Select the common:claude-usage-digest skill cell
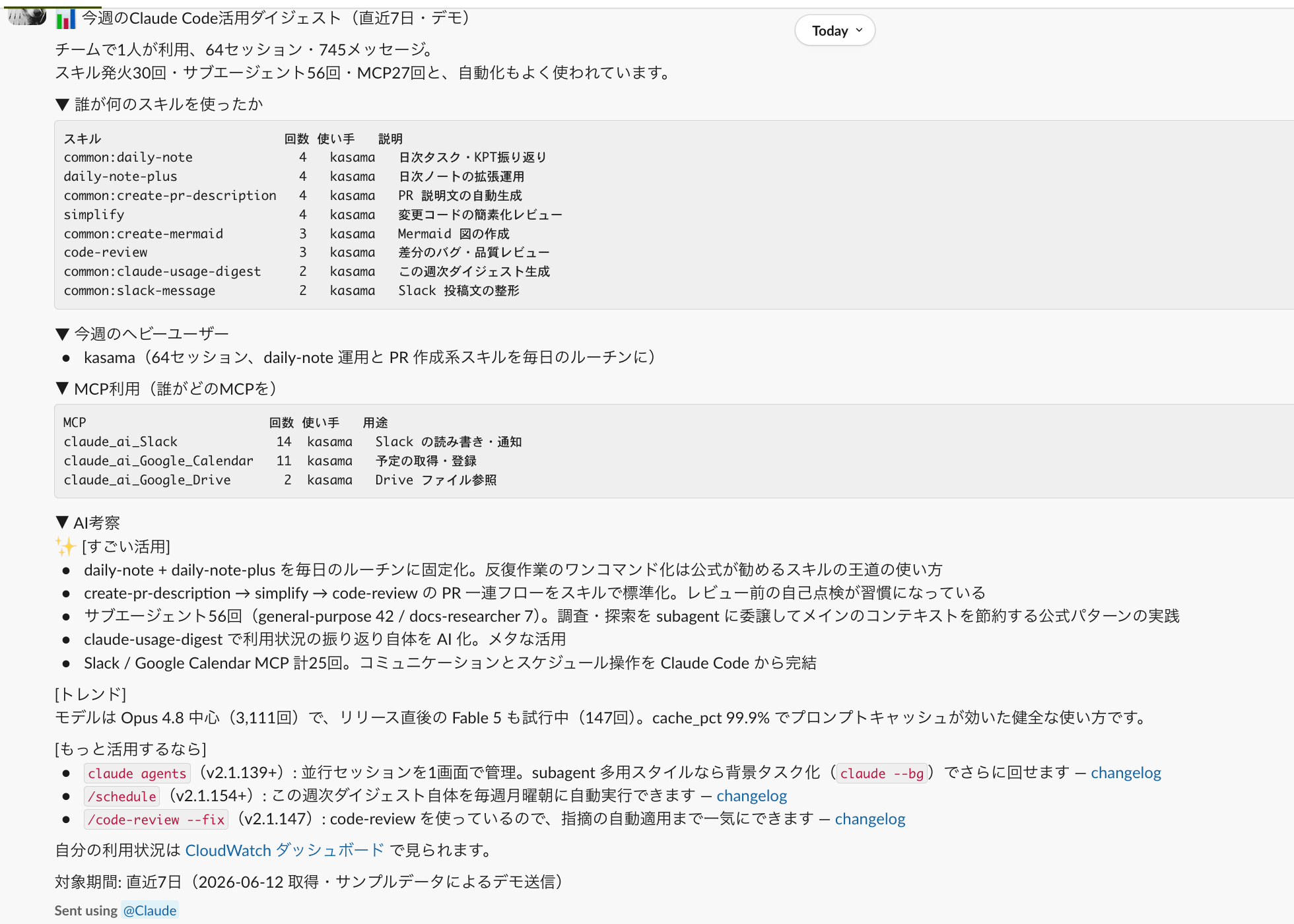 (x=162, y=271)
